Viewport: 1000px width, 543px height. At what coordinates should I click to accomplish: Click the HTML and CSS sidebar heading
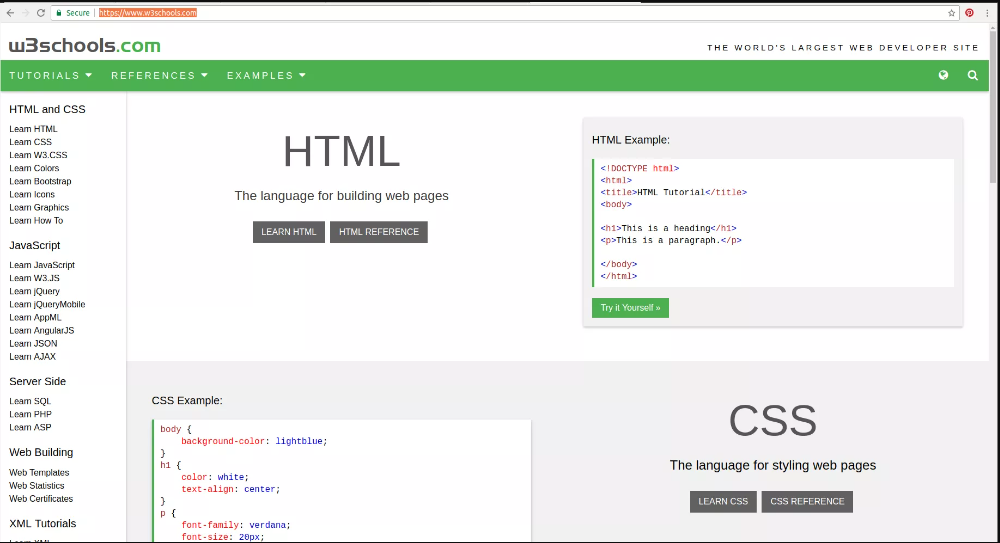coord(47,109)
